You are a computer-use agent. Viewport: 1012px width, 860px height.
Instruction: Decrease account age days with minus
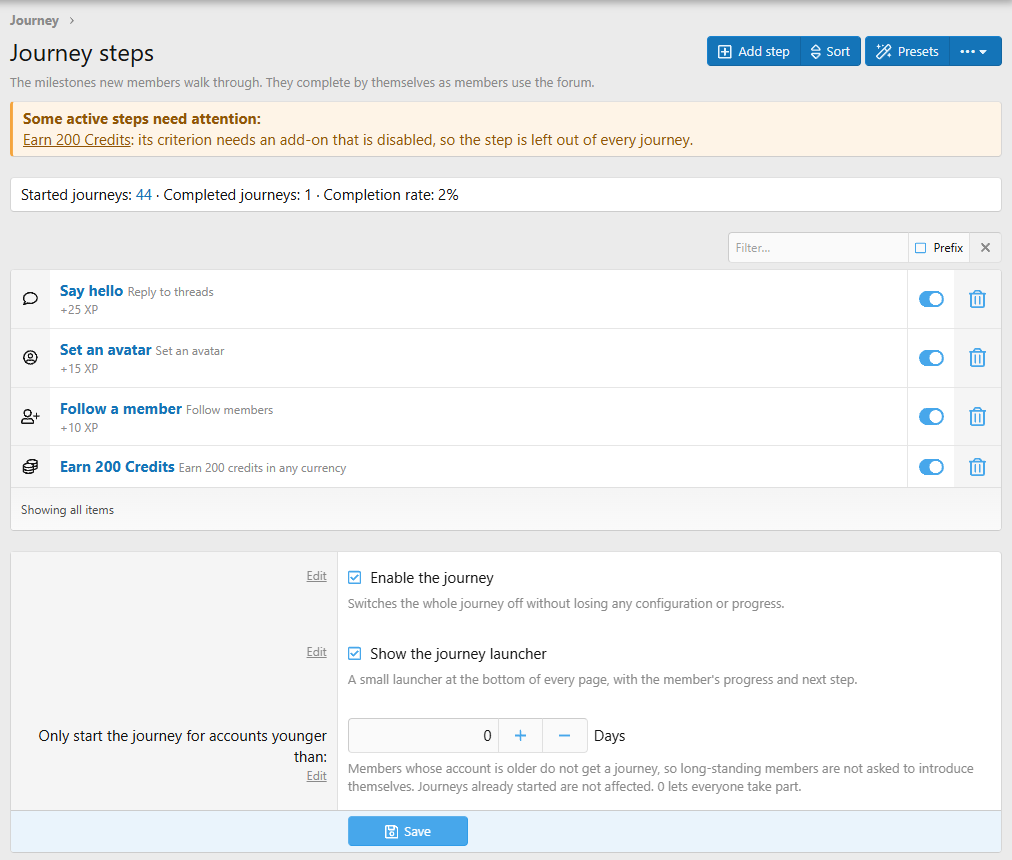pos(564,735)
